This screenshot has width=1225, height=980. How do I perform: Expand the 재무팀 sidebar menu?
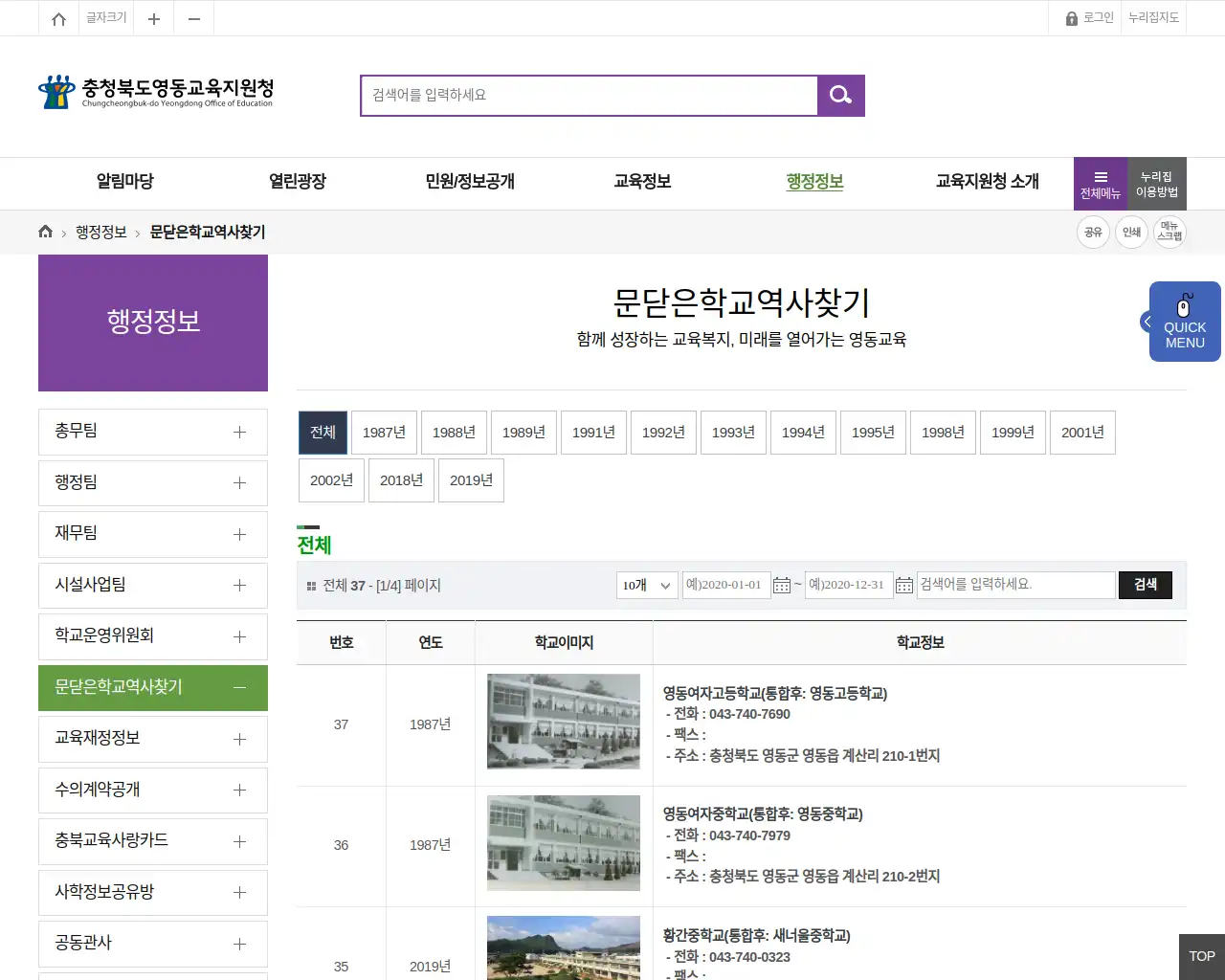[153, 534]
